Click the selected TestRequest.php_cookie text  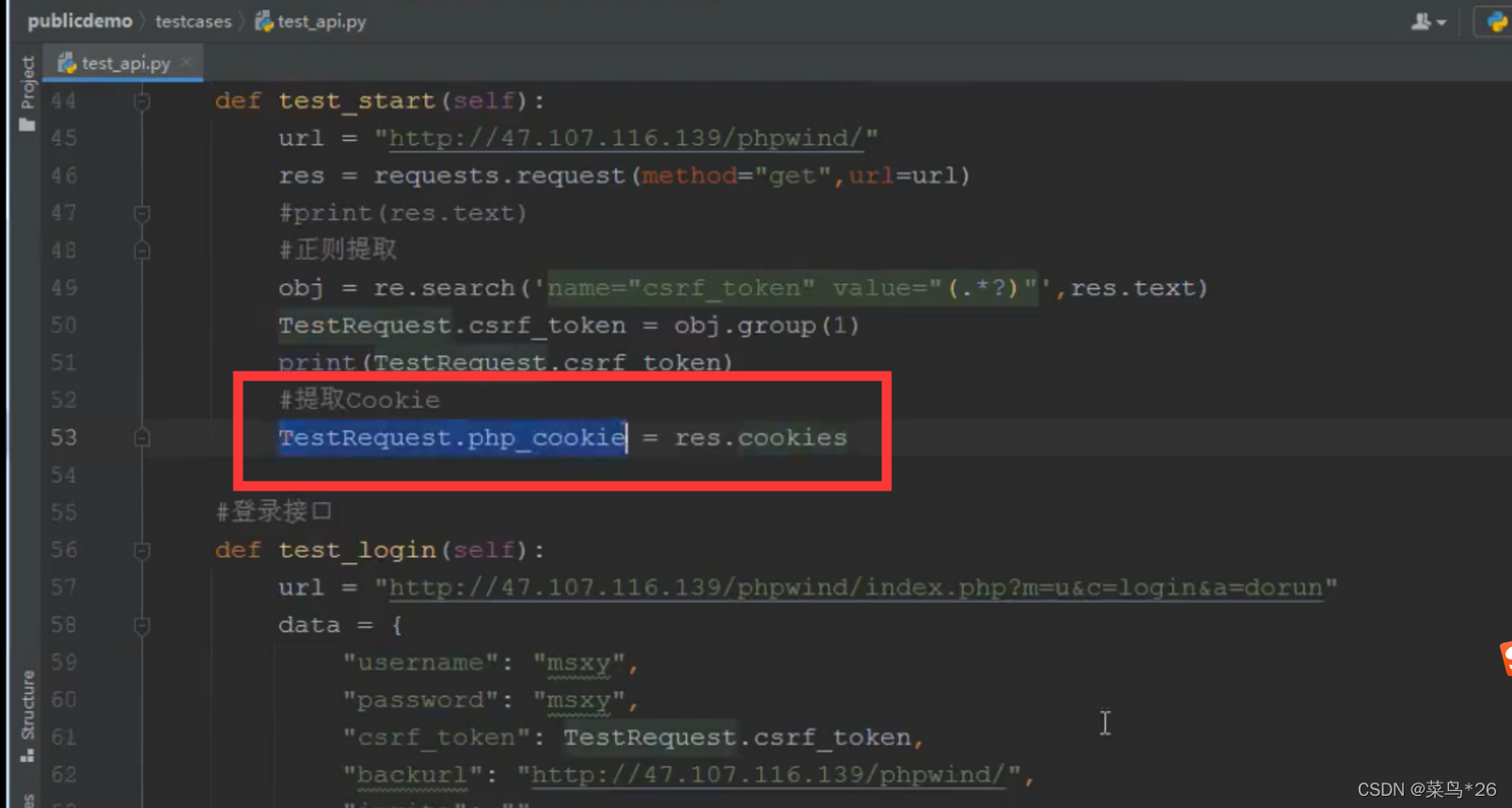(x=452, y=437)
